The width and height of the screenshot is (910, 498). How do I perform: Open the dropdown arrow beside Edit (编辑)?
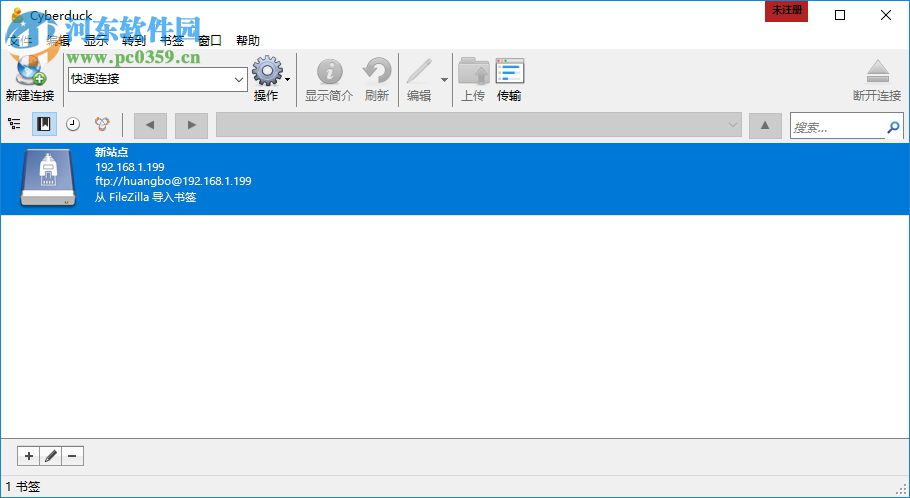(444, 80)
